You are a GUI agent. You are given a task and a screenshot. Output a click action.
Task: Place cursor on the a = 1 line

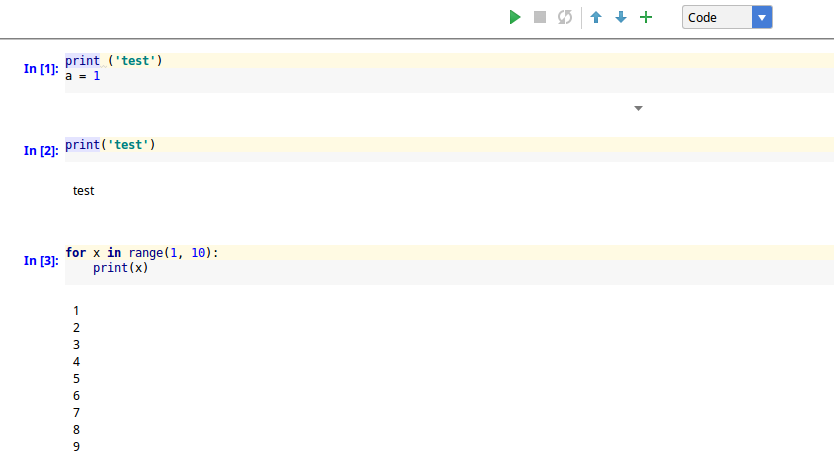coord(82,76)
